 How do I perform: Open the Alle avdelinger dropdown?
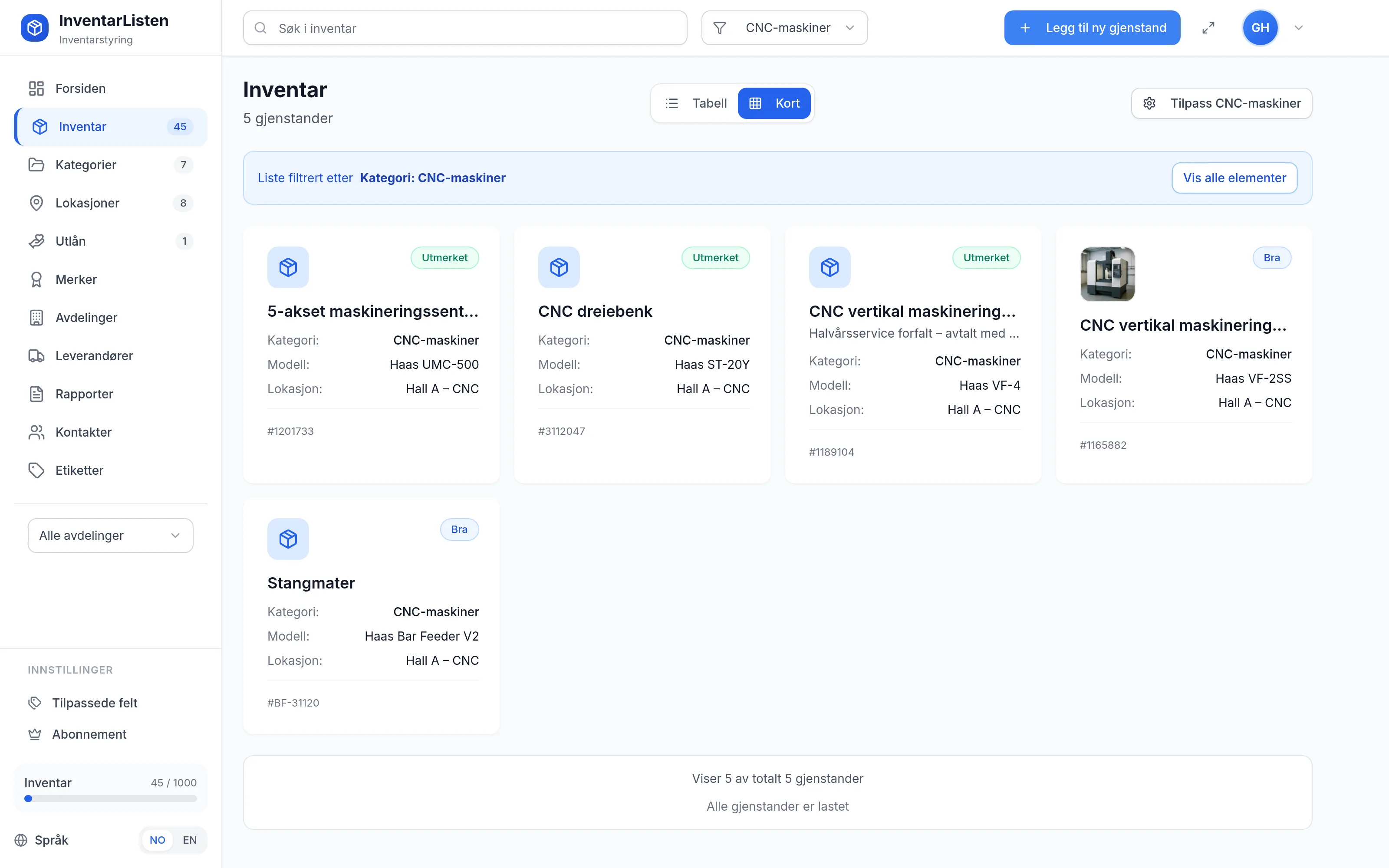click(x=110, y=536)
